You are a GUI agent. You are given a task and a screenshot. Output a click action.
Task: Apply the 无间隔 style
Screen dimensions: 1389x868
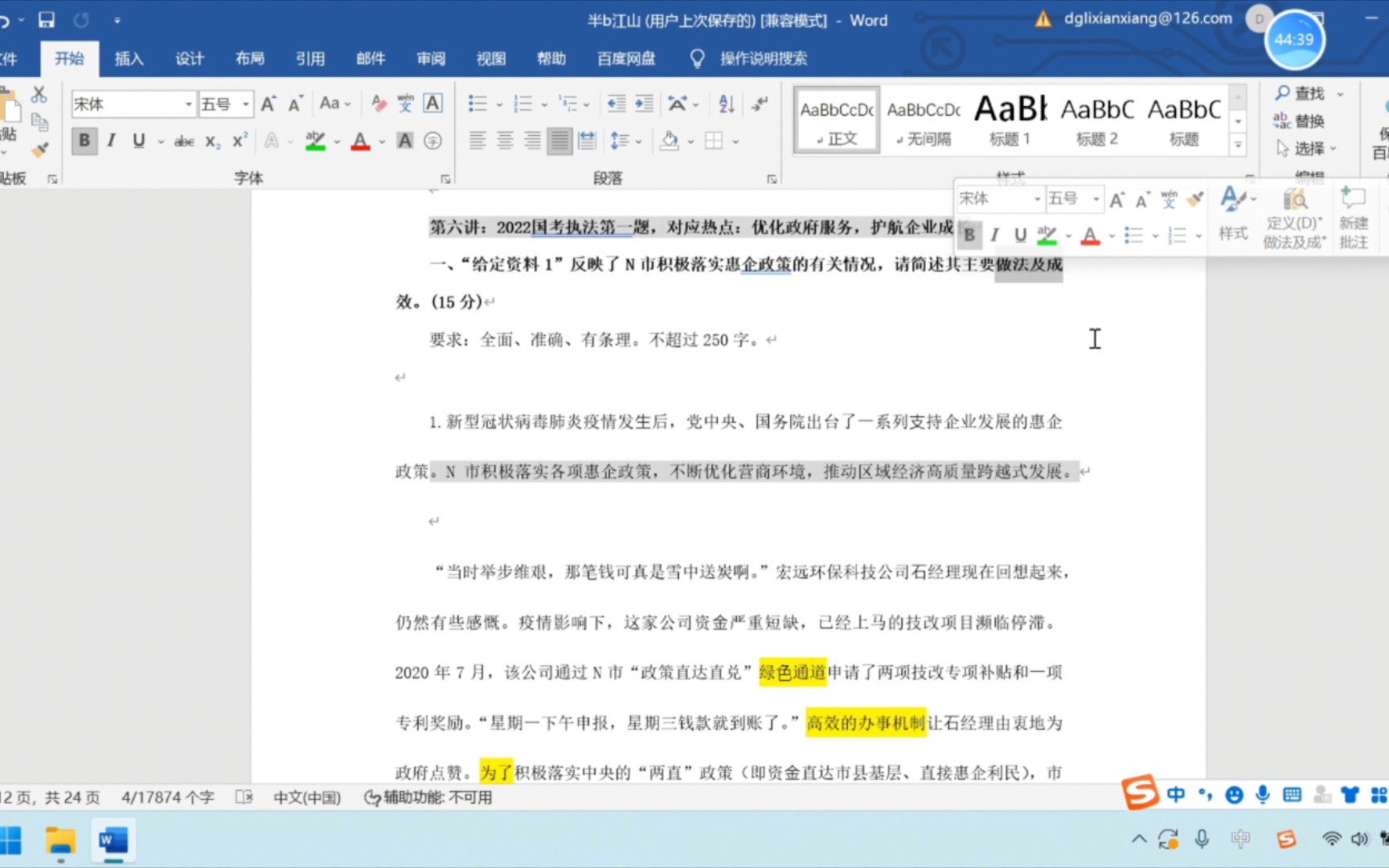tap(924, 120)
